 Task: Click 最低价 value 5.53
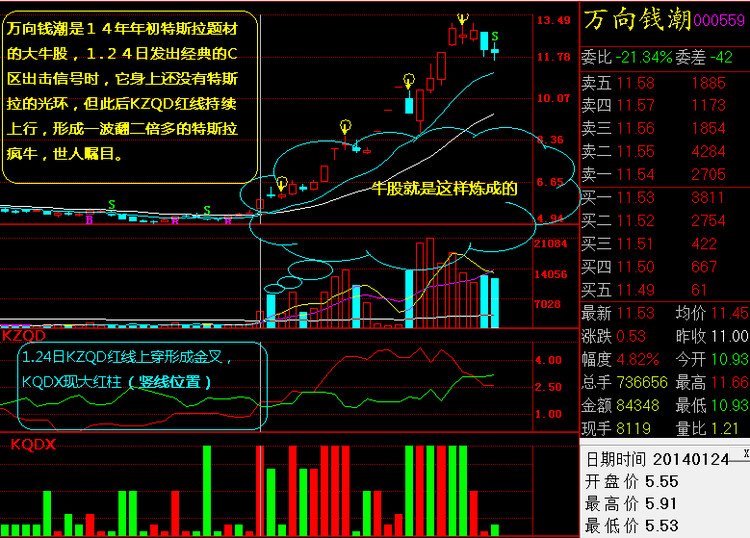(x=662, y=526)
